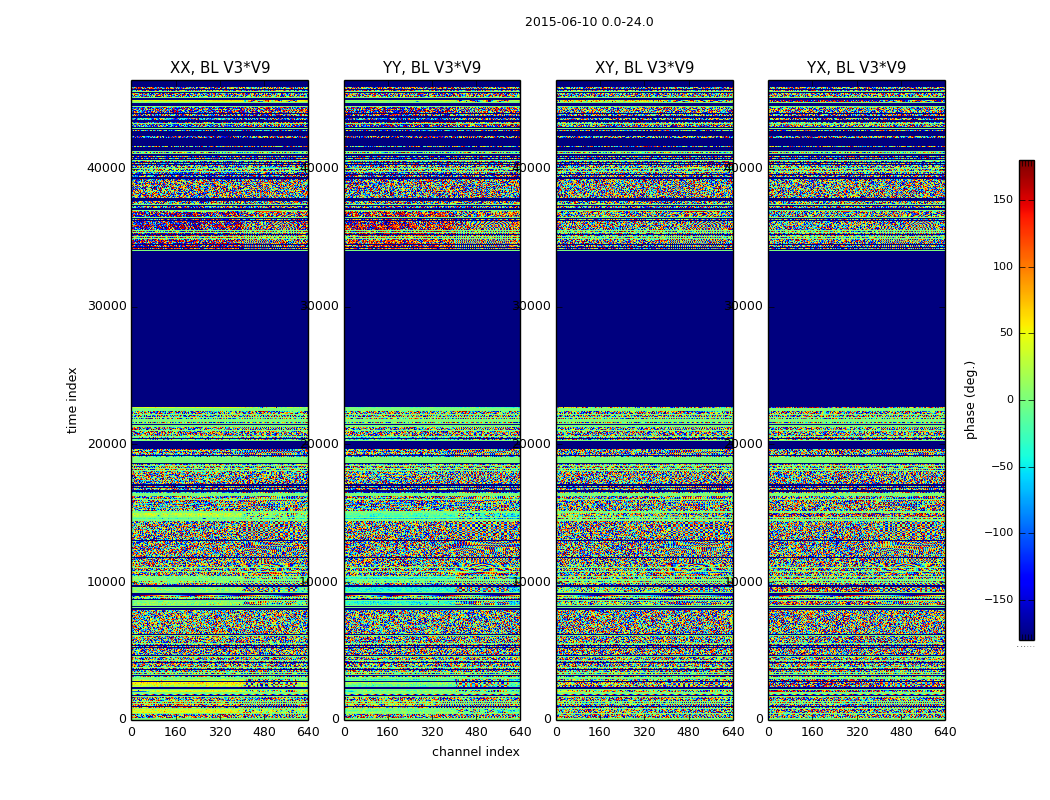Click the 640 x-tick under the YX plot
This screenshot has height=800, width=1050.
945,732
